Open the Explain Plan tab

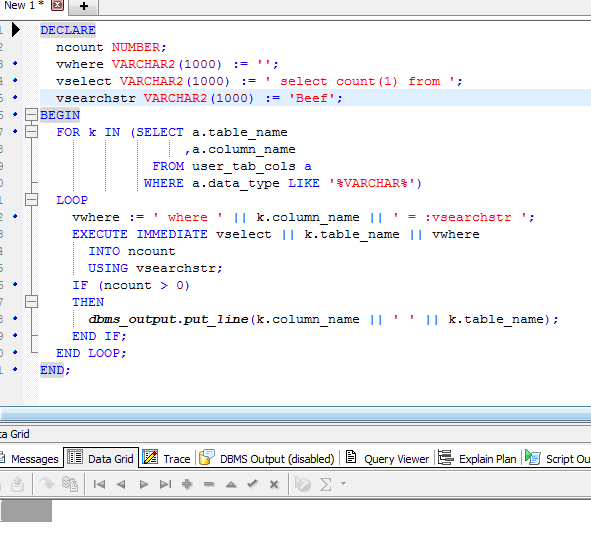[477, 459]
